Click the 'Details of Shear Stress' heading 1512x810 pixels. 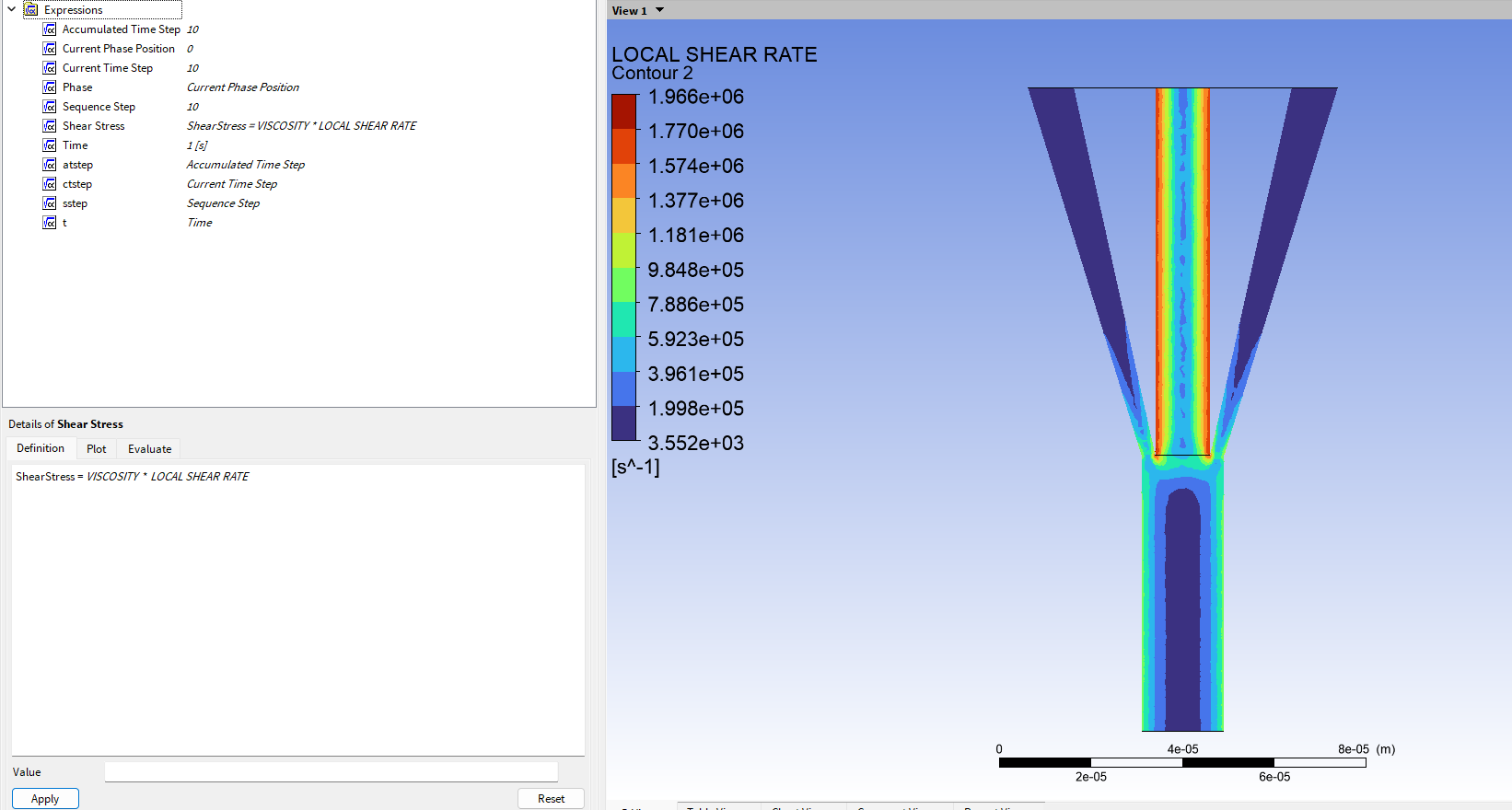click(x=65, y=424)
